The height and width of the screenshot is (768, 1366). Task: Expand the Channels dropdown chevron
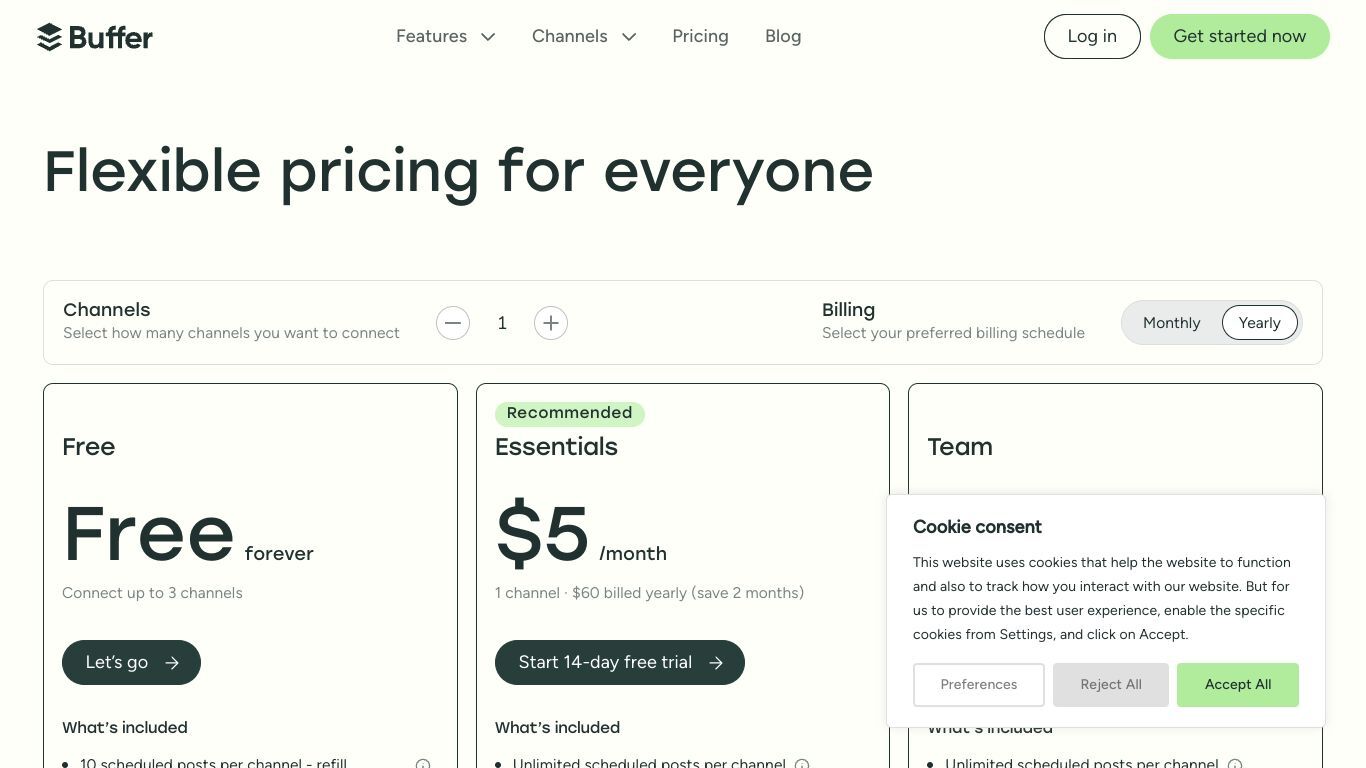pyautogui.click(x=629, y=37)
